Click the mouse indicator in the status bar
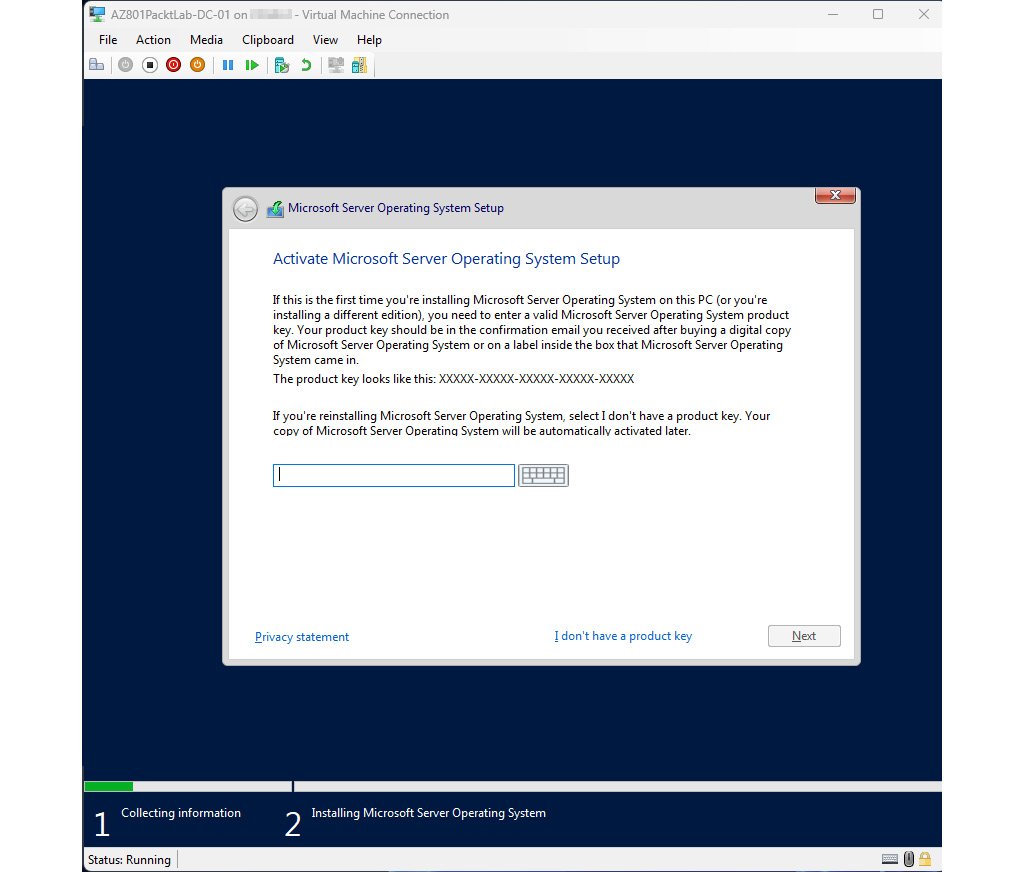The image size is (1024, 872). 908,859
